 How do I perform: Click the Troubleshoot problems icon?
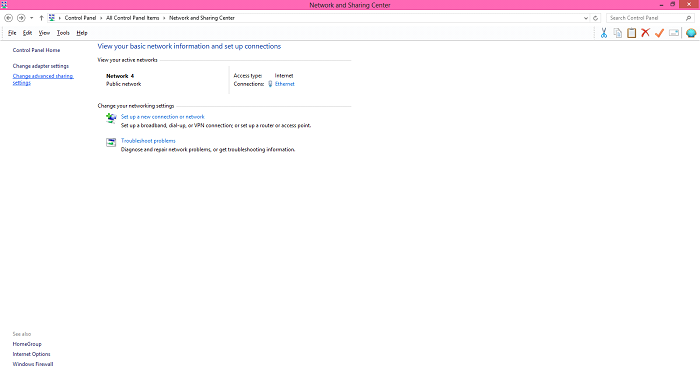click(x=111, y=142)
